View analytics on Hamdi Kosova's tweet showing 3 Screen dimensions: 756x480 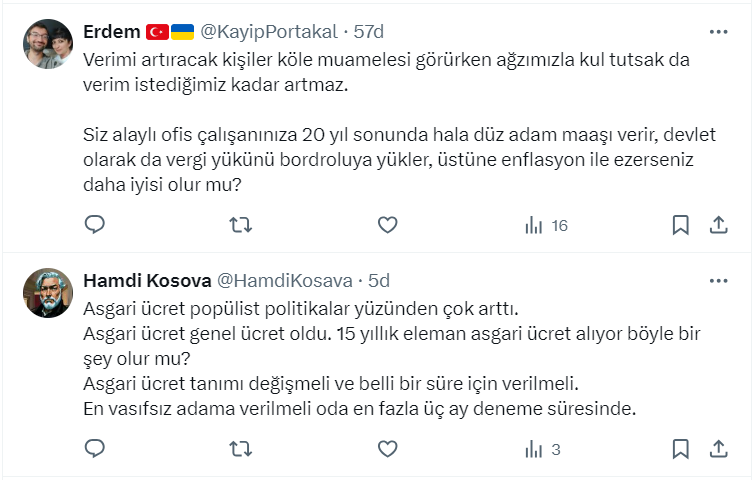coord(542,448)
